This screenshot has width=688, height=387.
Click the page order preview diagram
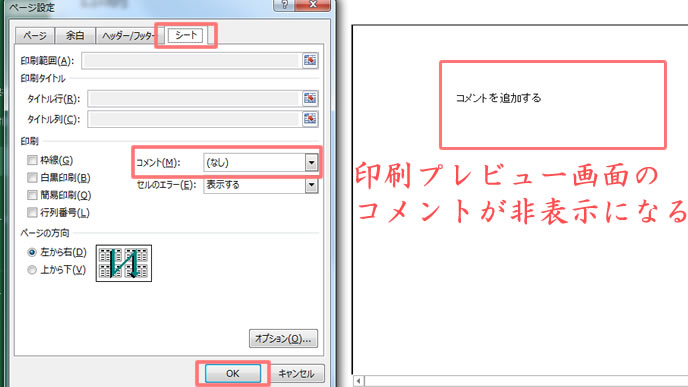click(x=124, y=263)
